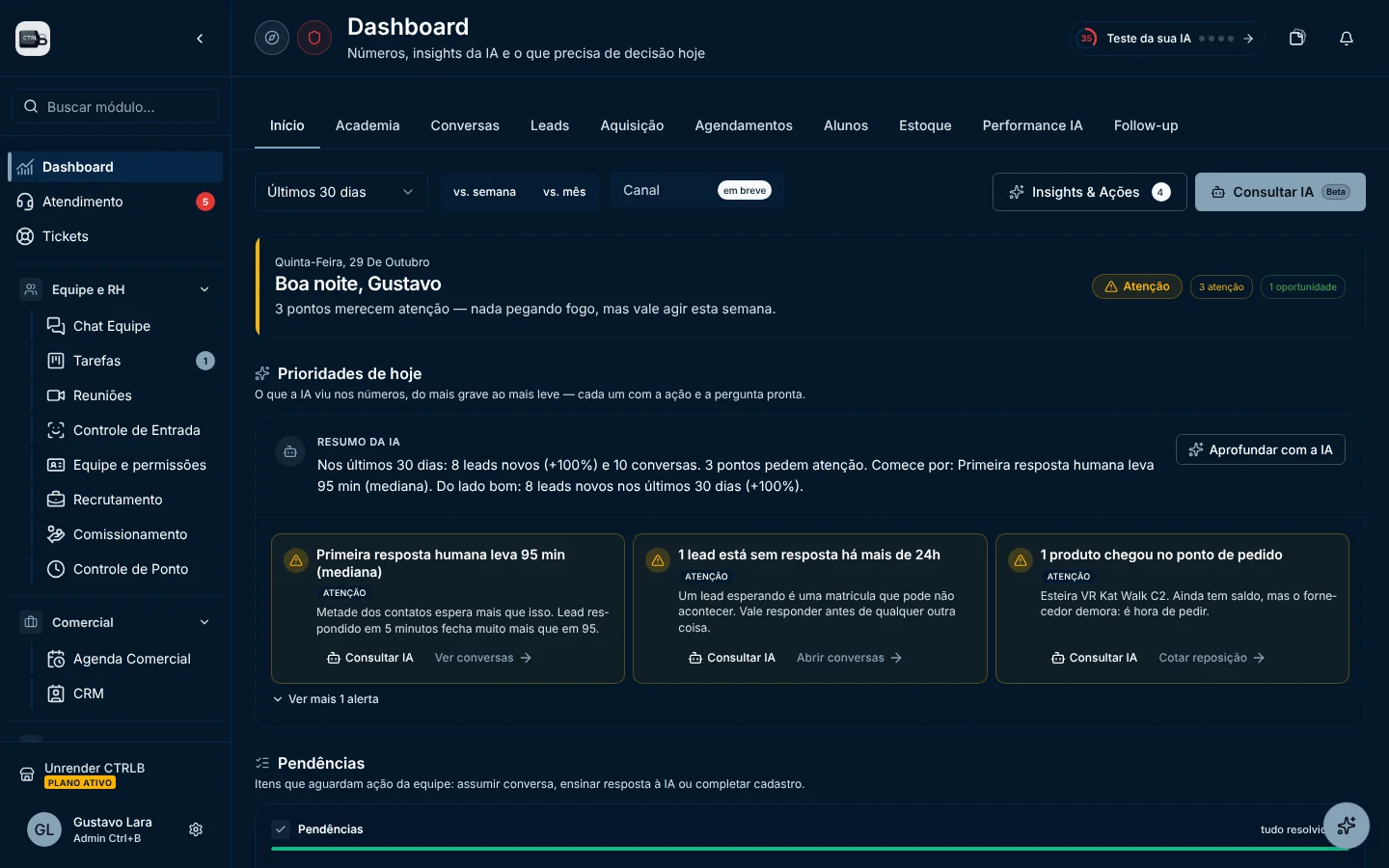The image size is (1389, 868).
Task: Click the GL user avatar
Action: [44, 829]
